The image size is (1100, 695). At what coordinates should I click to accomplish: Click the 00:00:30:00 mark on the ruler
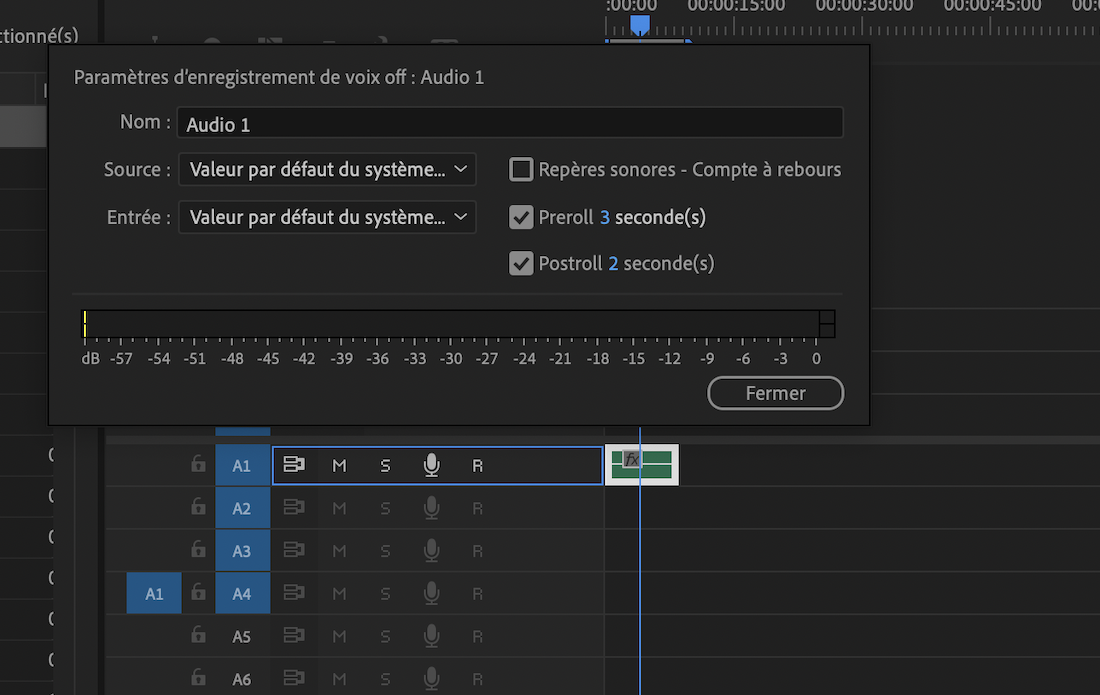864,6
